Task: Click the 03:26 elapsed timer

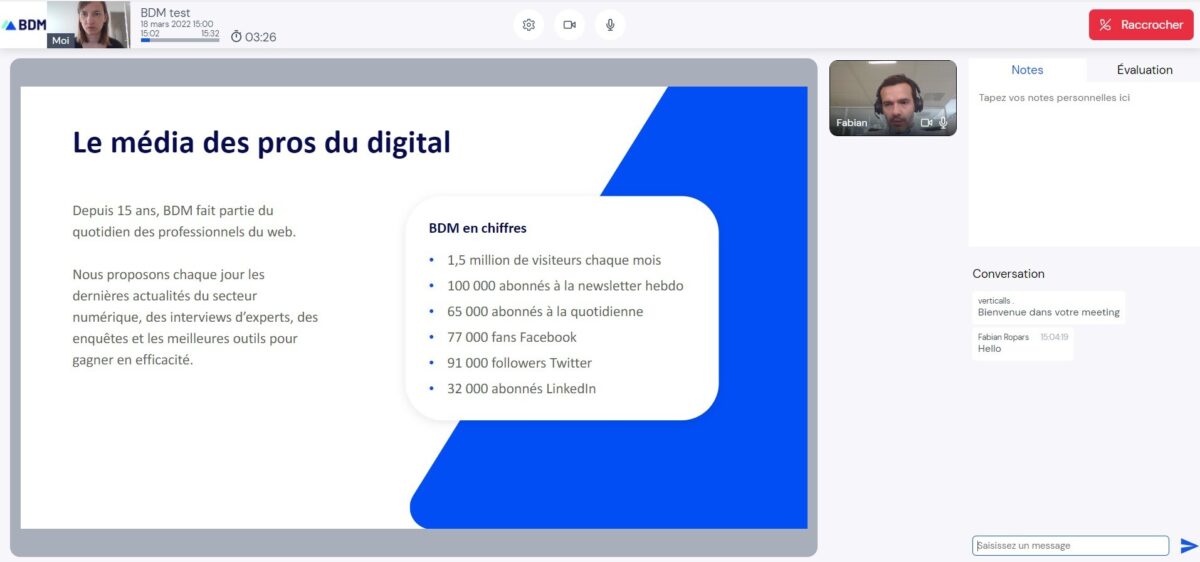Action: [260, 37]
